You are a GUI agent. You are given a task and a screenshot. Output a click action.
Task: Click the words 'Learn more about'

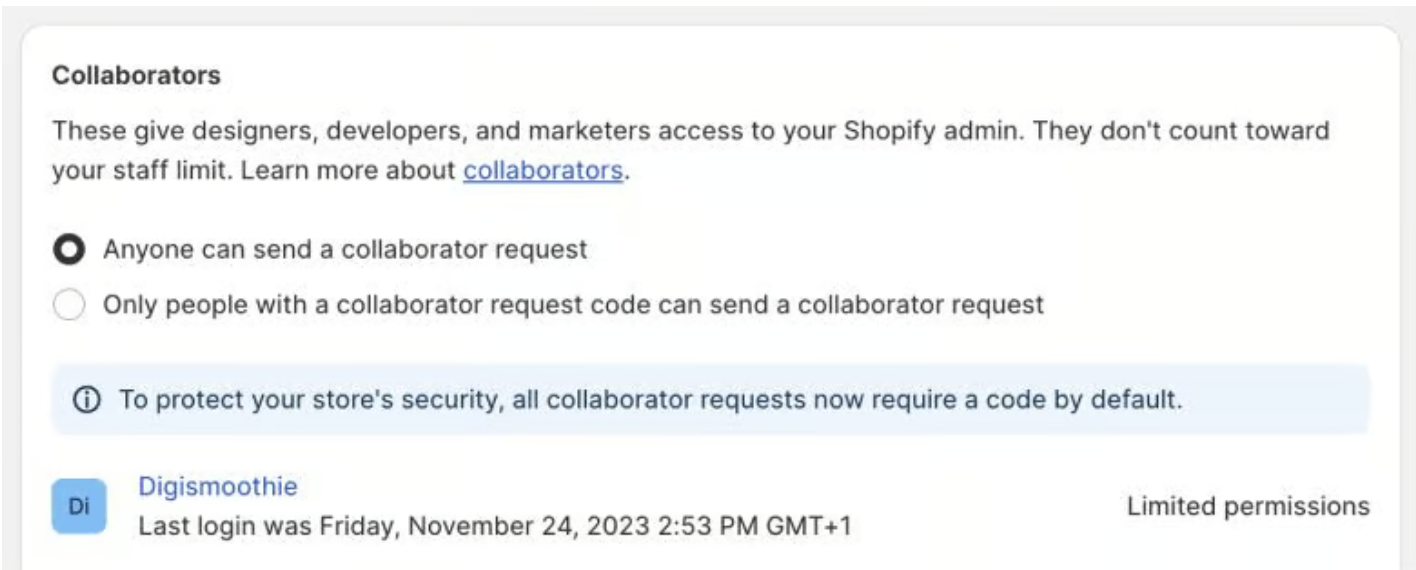pyautogui.click(x=348, y=170)
